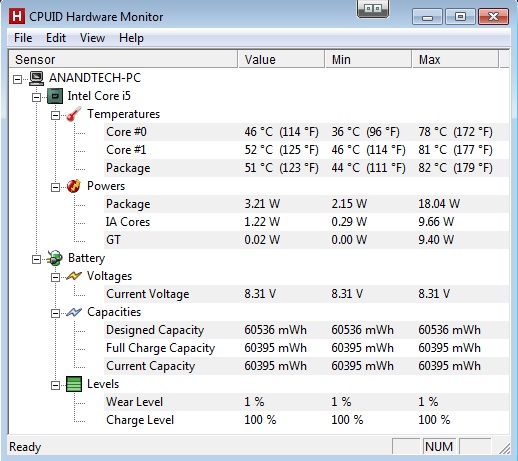Click the Sensor column header
The height and width of the screenshot is (461, 518).
click(x=123, y=59)
